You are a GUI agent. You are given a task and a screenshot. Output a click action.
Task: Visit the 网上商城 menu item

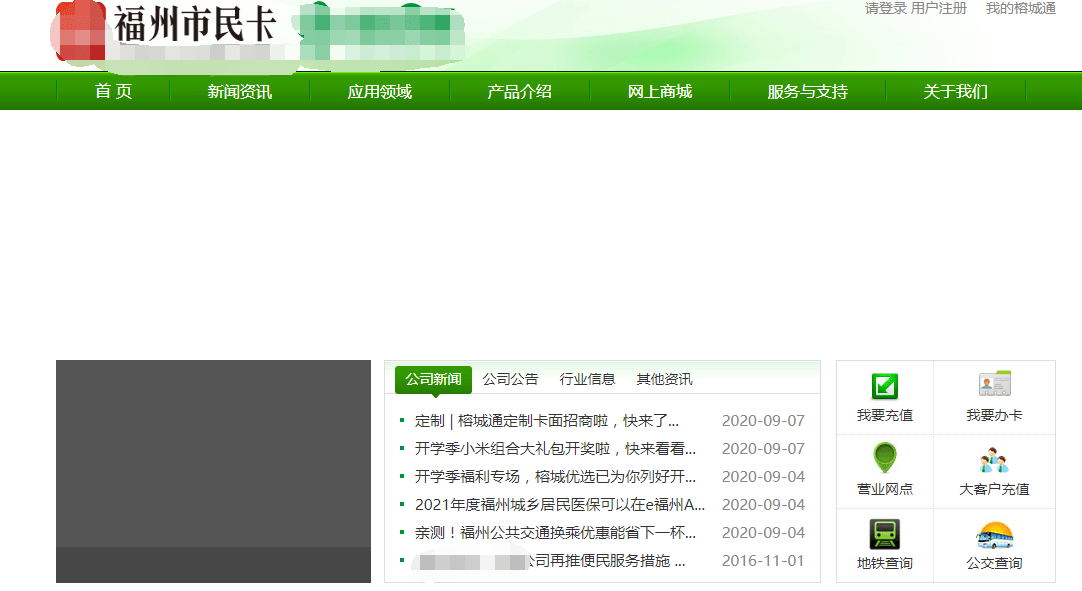pyautogui.click(x=659, y=92)
